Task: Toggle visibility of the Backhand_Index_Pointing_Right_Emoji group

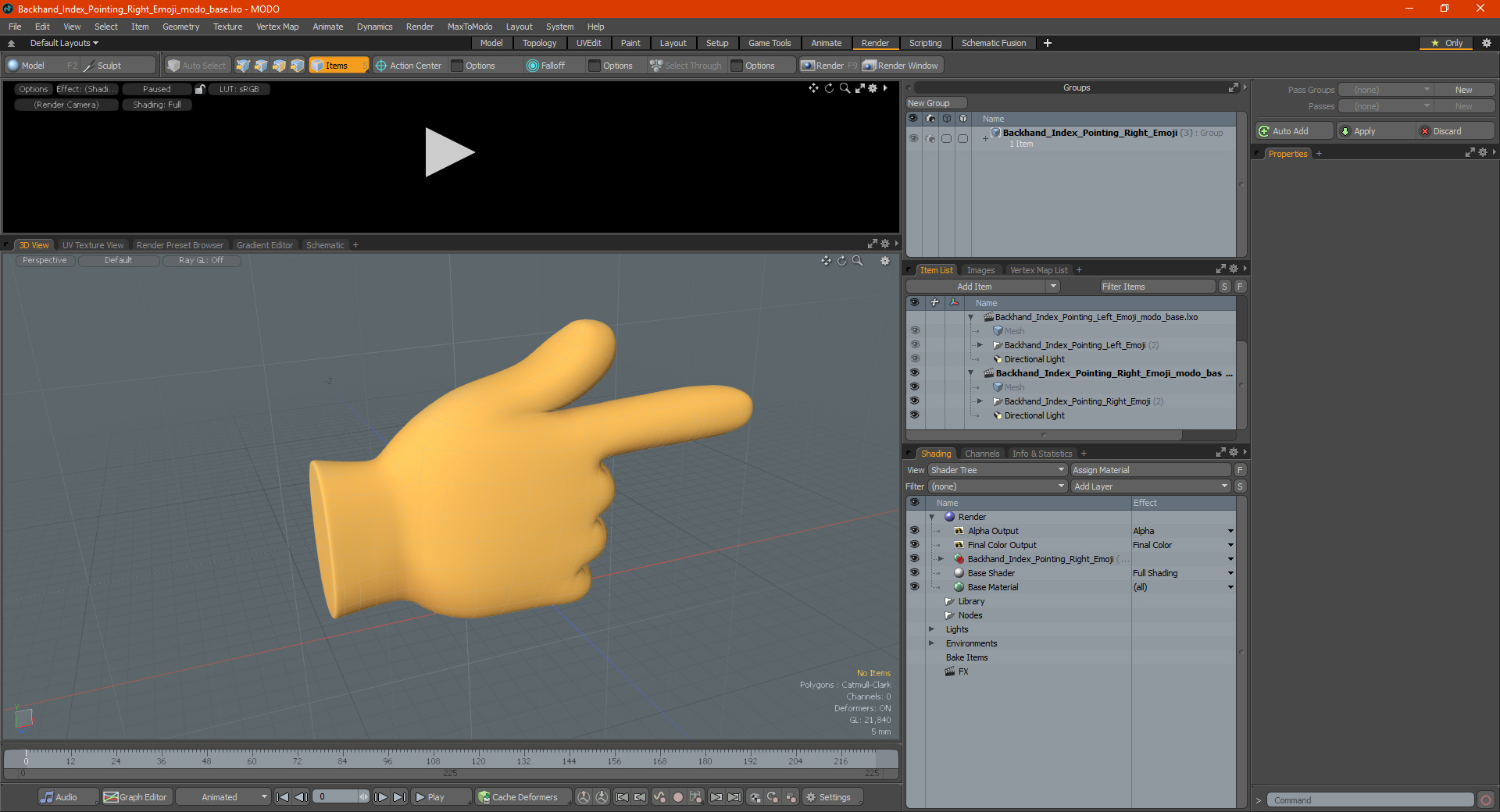Action: pos(913,138)
